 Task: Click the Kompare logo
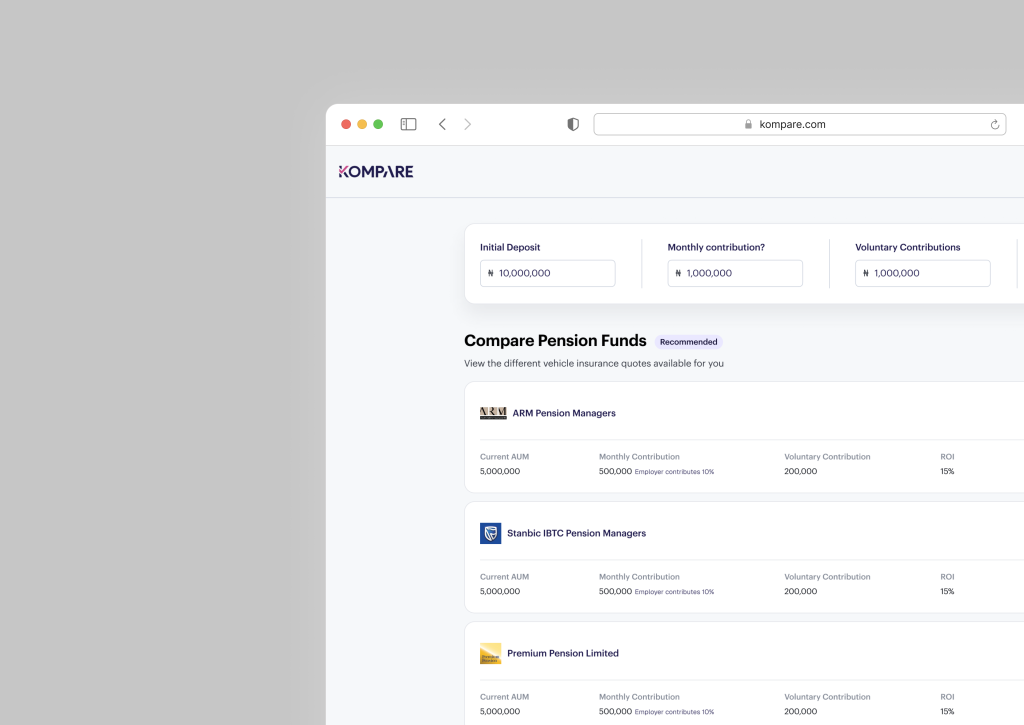pyautogui.click(x=376, y=172)
